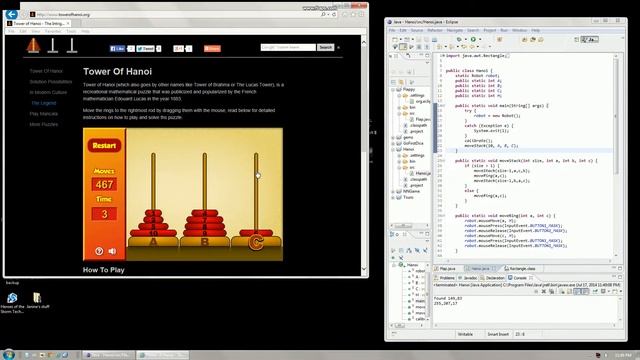Click the Open Perspective icon

pyautogui.click(x=576, y=39)
